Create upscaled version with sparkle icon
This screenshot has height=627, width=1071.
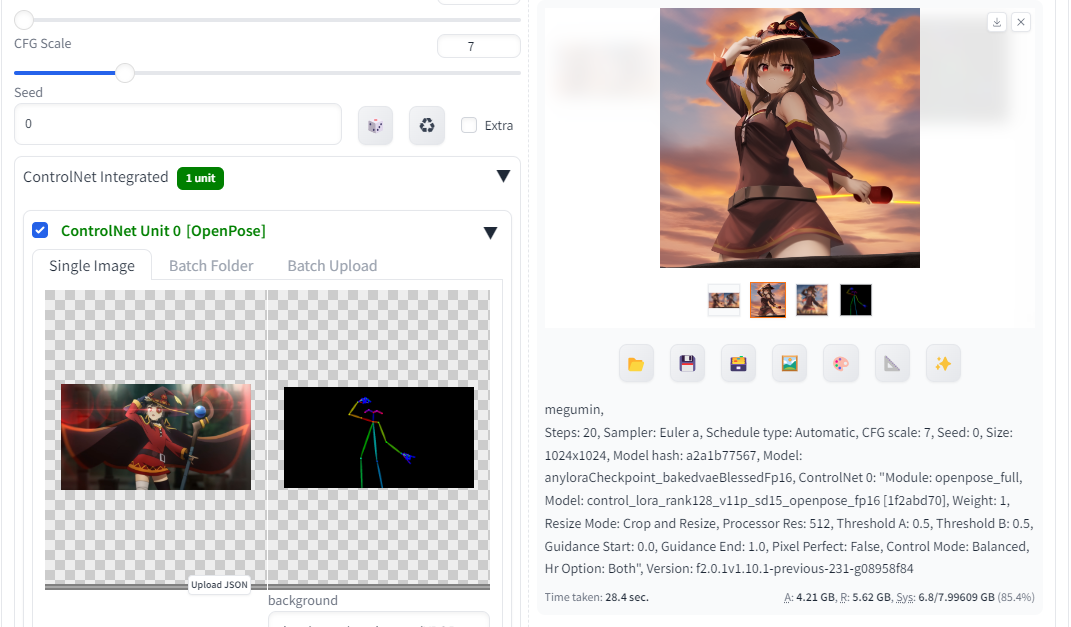[943, 363]
